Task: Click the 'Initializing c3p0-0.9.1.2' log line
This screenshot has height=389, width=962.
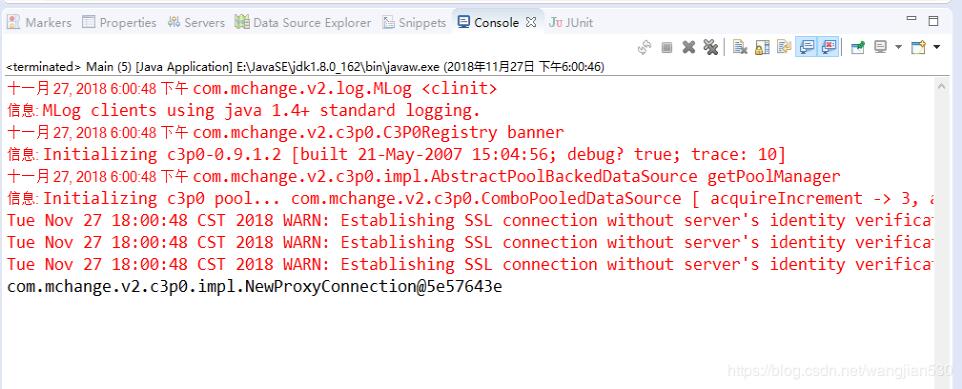Action: click(396, 155)
